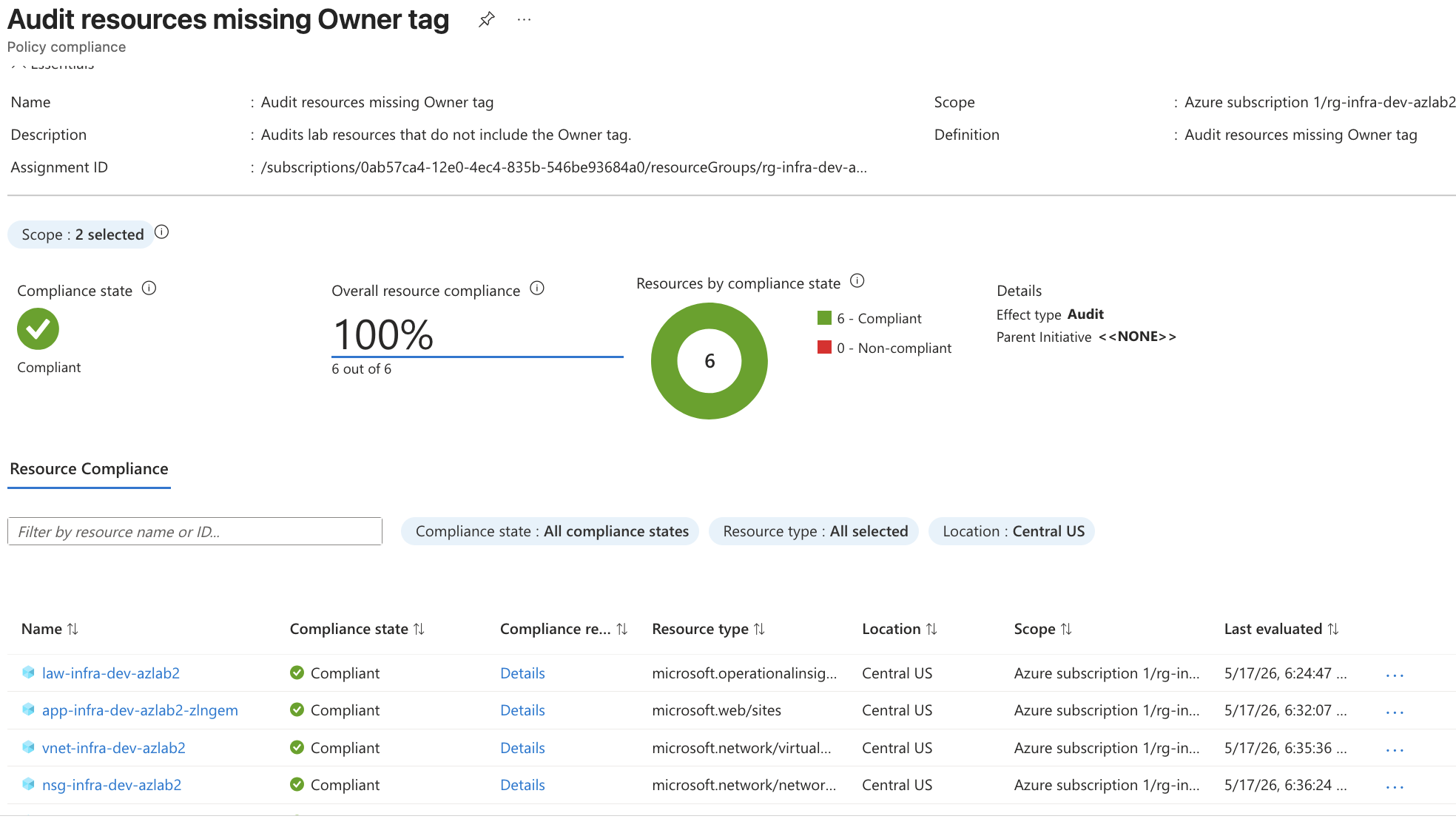Click compliant check icon in nsg-infra row

click(297, 784)
